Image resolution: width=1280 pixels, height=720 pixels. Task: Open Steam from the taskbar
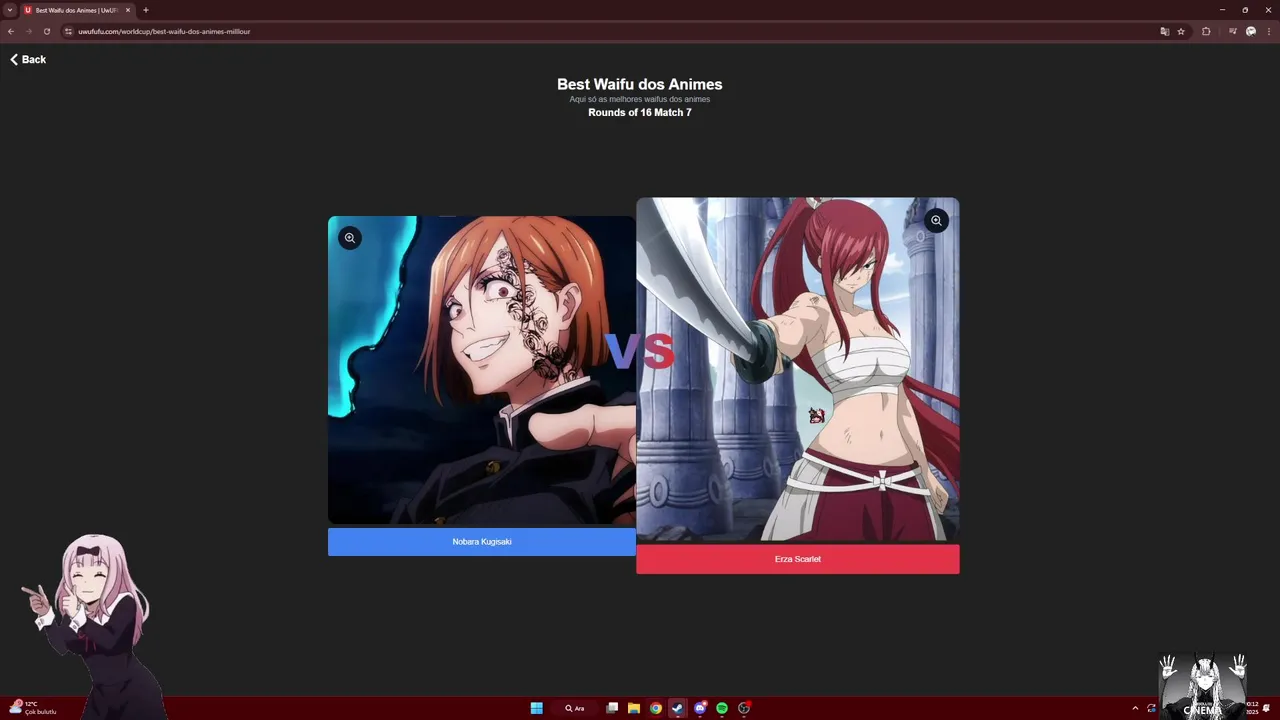click(x=678, y=708)
